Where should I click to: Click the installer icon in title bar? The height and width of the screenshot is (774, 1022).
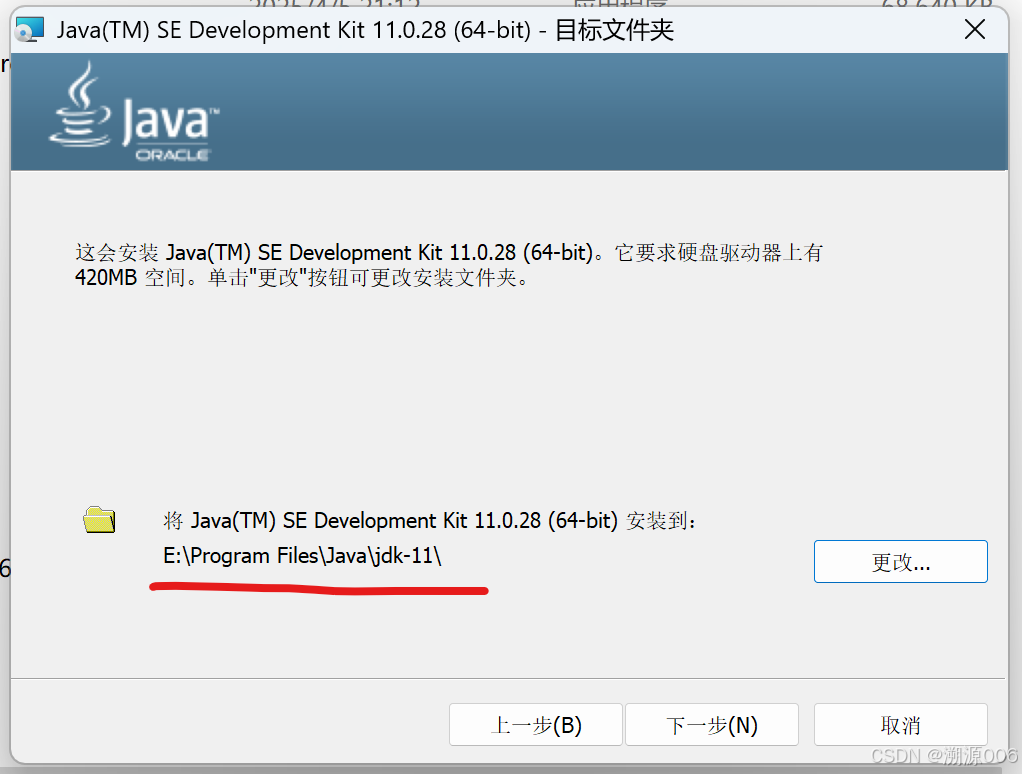coord(30,30)
